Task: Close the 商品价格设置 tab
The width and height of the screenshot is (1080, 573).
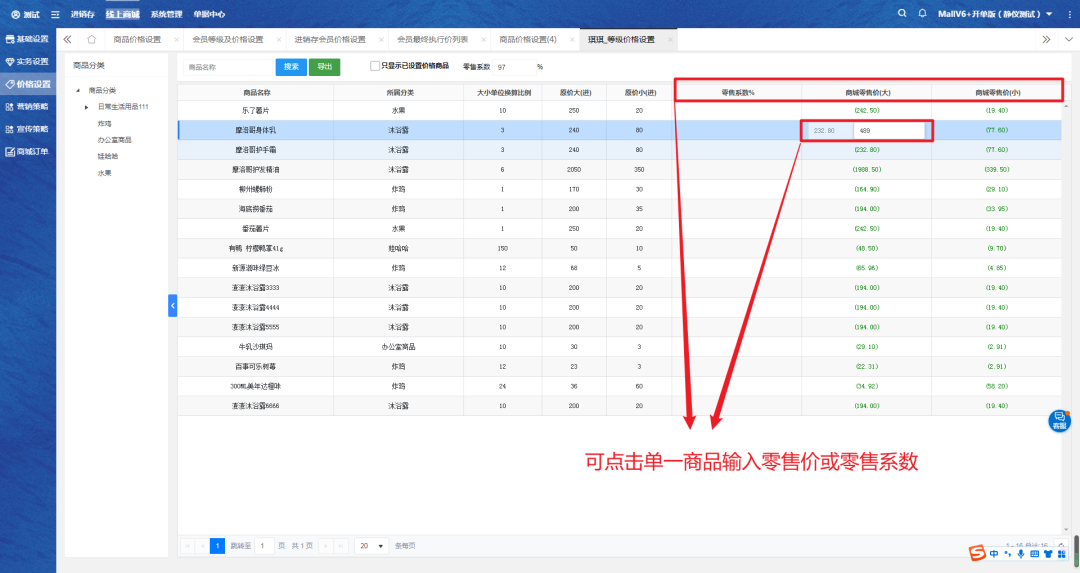Action: (x=177, y=40)
